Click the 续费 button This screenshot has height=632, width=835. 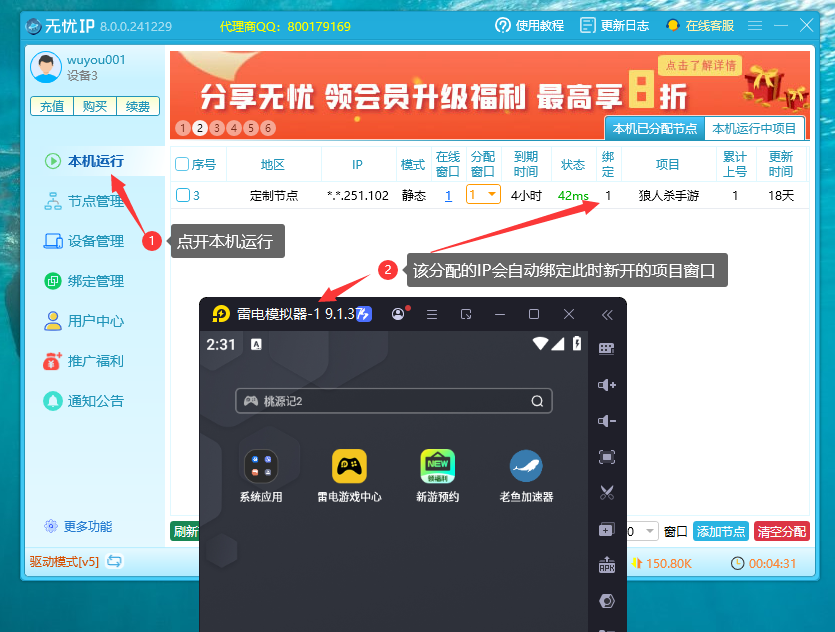coord(138,106)
